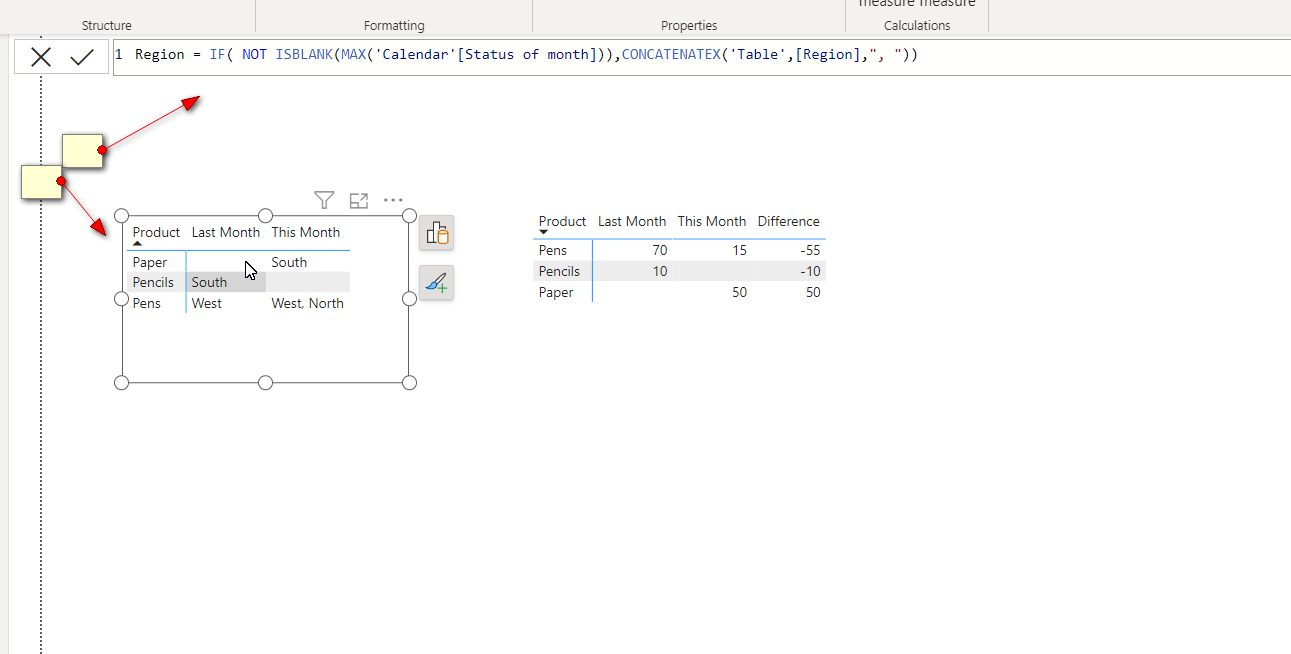Click the -10 difference value
The width and height of the screenshot is (1291, 654).
(x=811, y=271)
